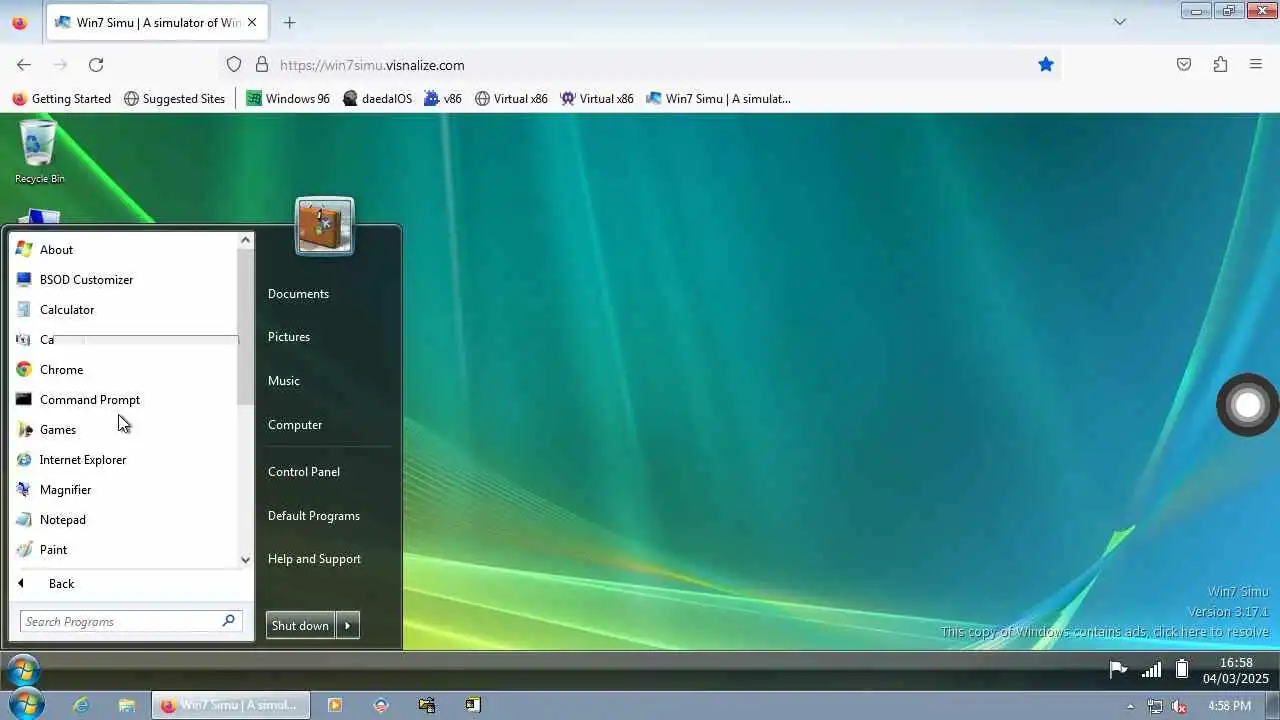Expand the Shut down options arrow
Image resolution: width=1280 pixels, height=720 pixels.
[x=348, y=626]
